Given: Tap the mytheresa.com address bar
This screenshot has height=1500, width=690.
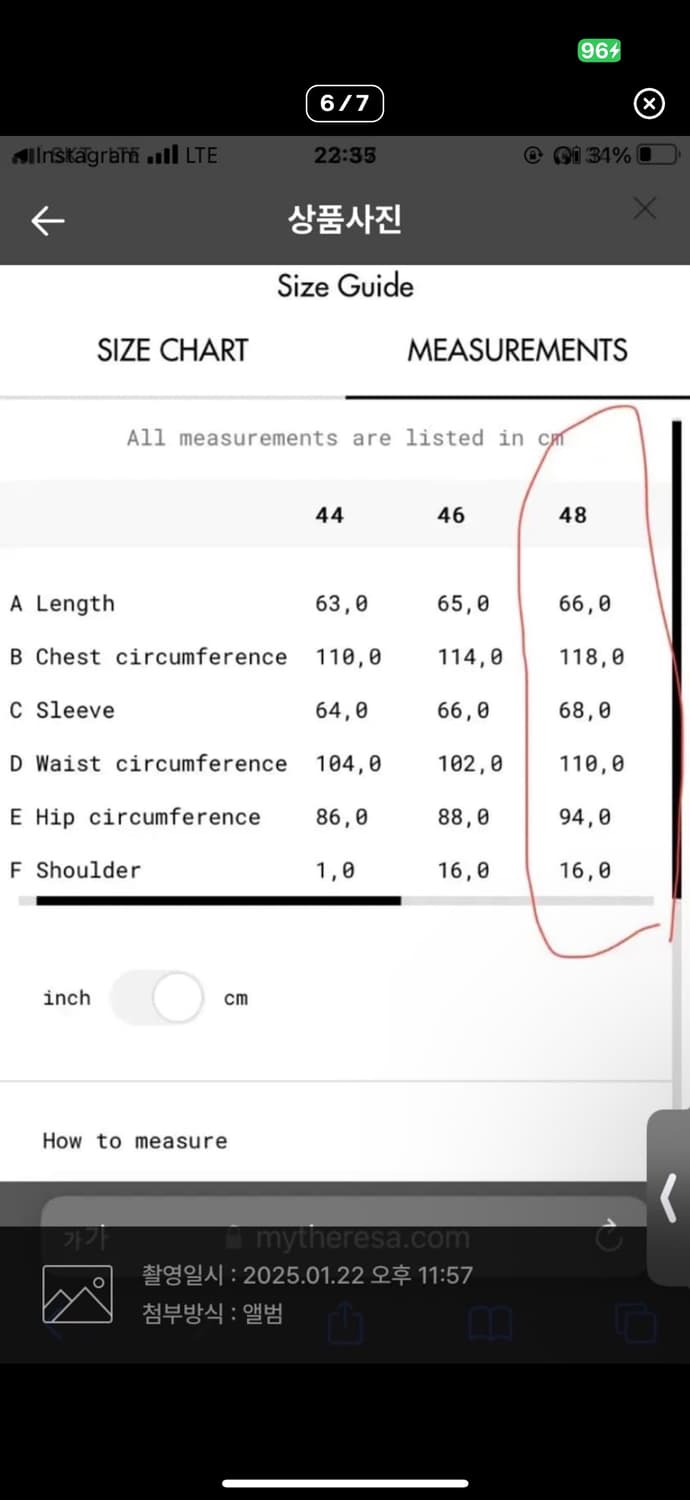Looking at the screenshot, I should (362, 1238).
